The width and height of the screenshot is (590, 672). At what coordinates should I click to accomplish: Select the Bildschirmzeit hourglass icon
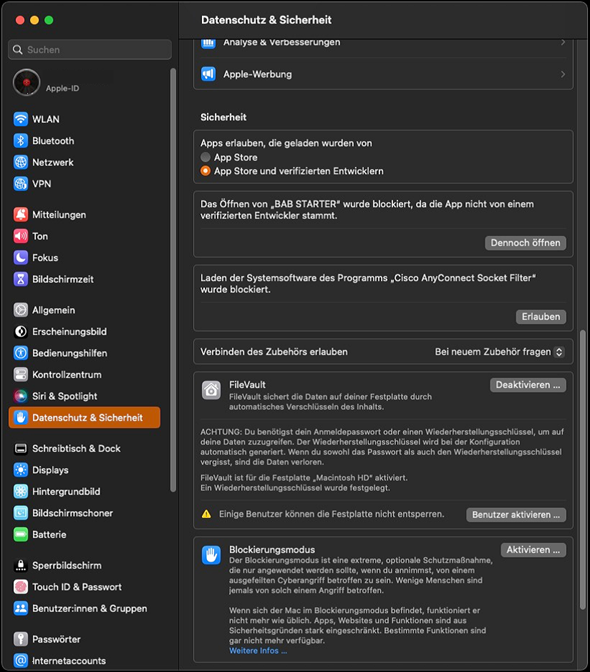point(21,279)
